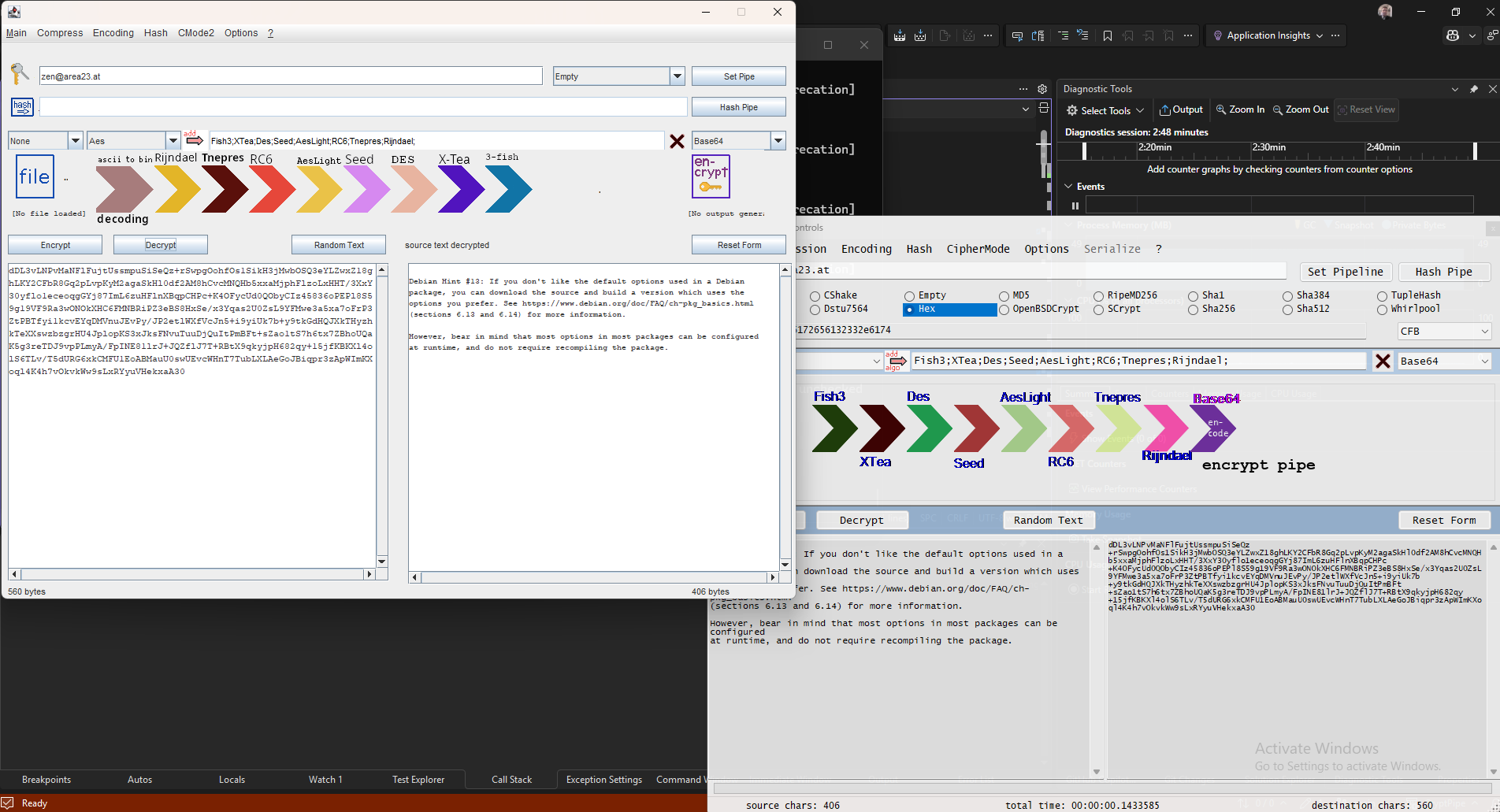The height and width of the screenshot is (812, 1500).
Task: Click the add arrow icon in left window
Action: click(x=195, y=140)
